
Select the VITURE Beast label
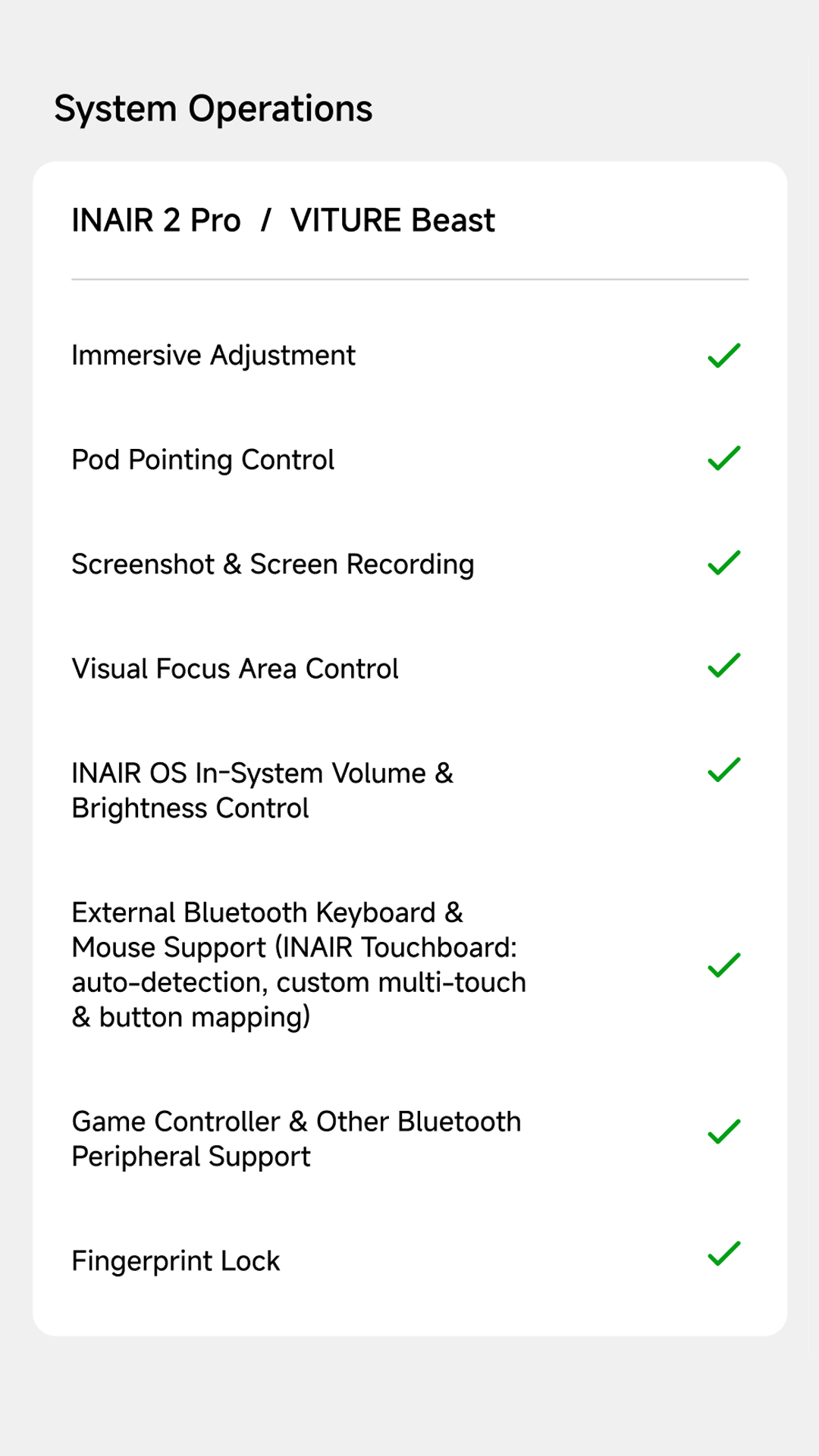tap(393, 221)
